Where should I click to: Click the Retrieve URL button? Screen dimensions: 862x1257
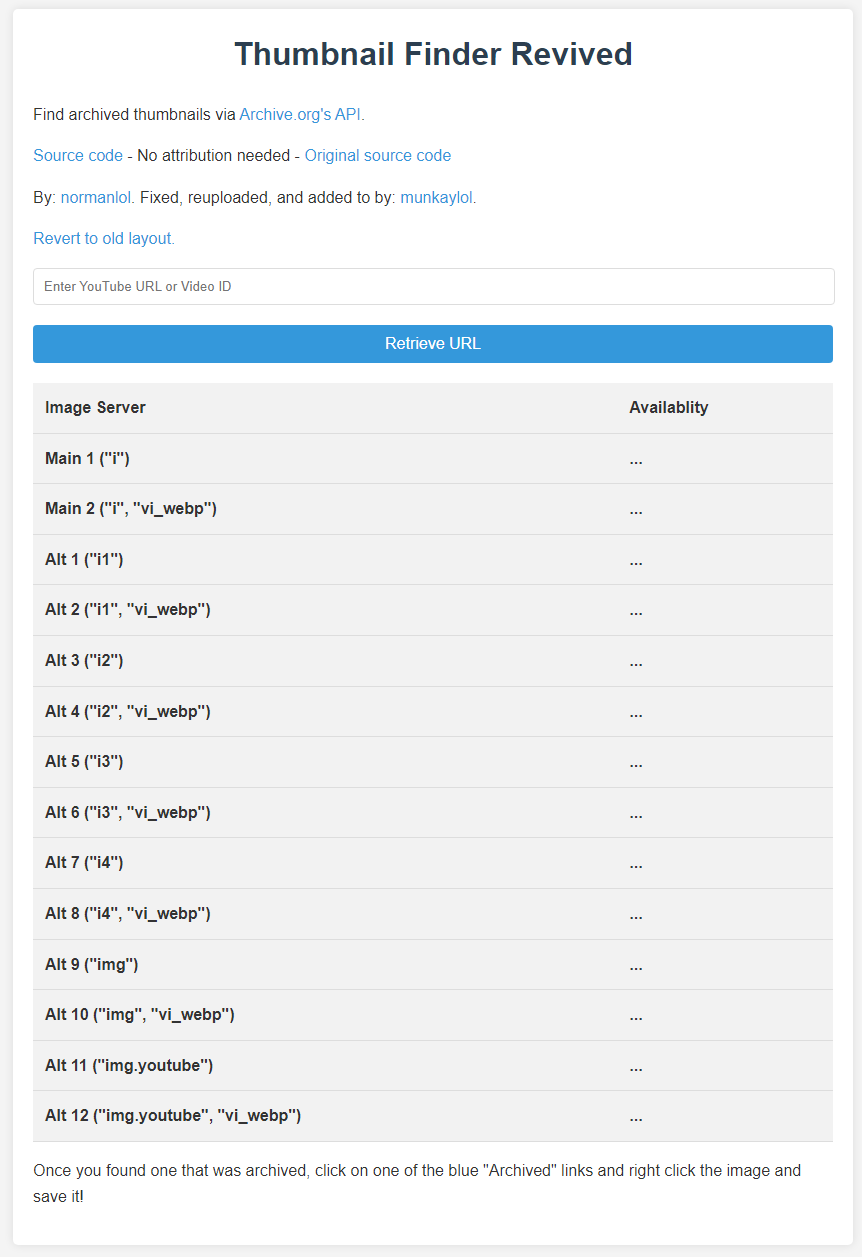tap(432, 343)
